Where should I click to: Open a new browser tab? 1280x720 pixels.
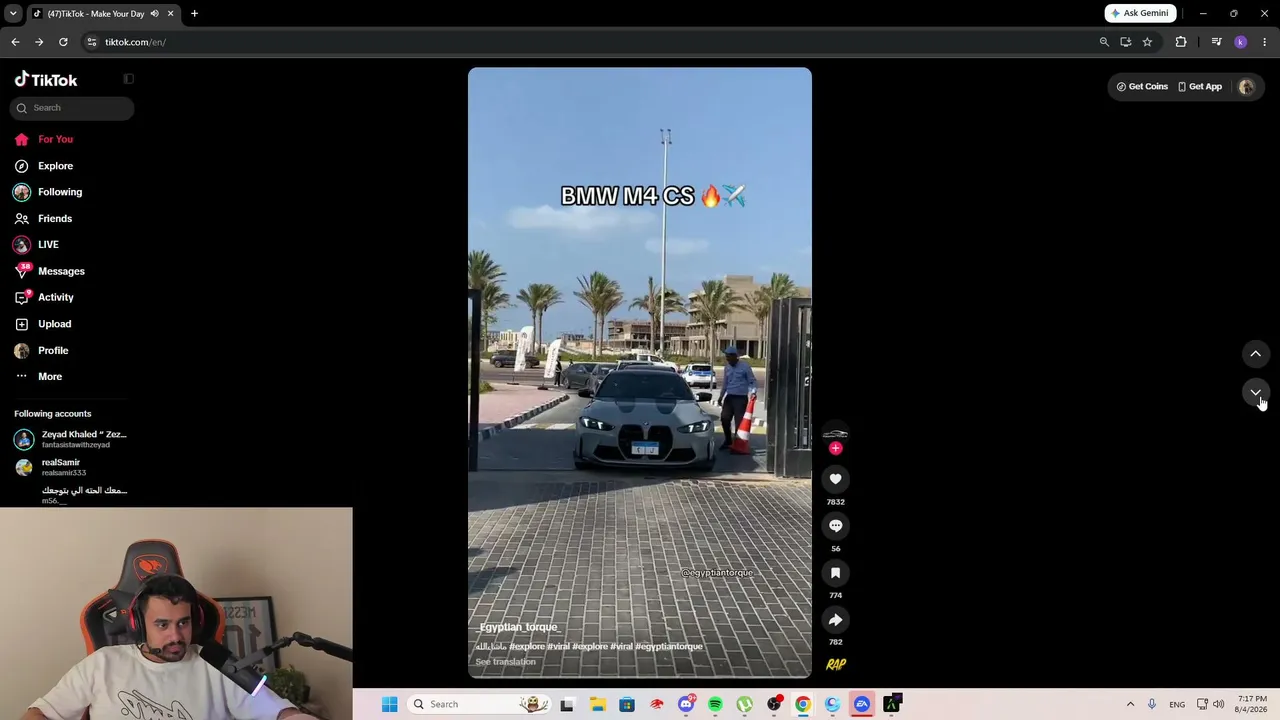pyautogui.click(x=194, y=13)
